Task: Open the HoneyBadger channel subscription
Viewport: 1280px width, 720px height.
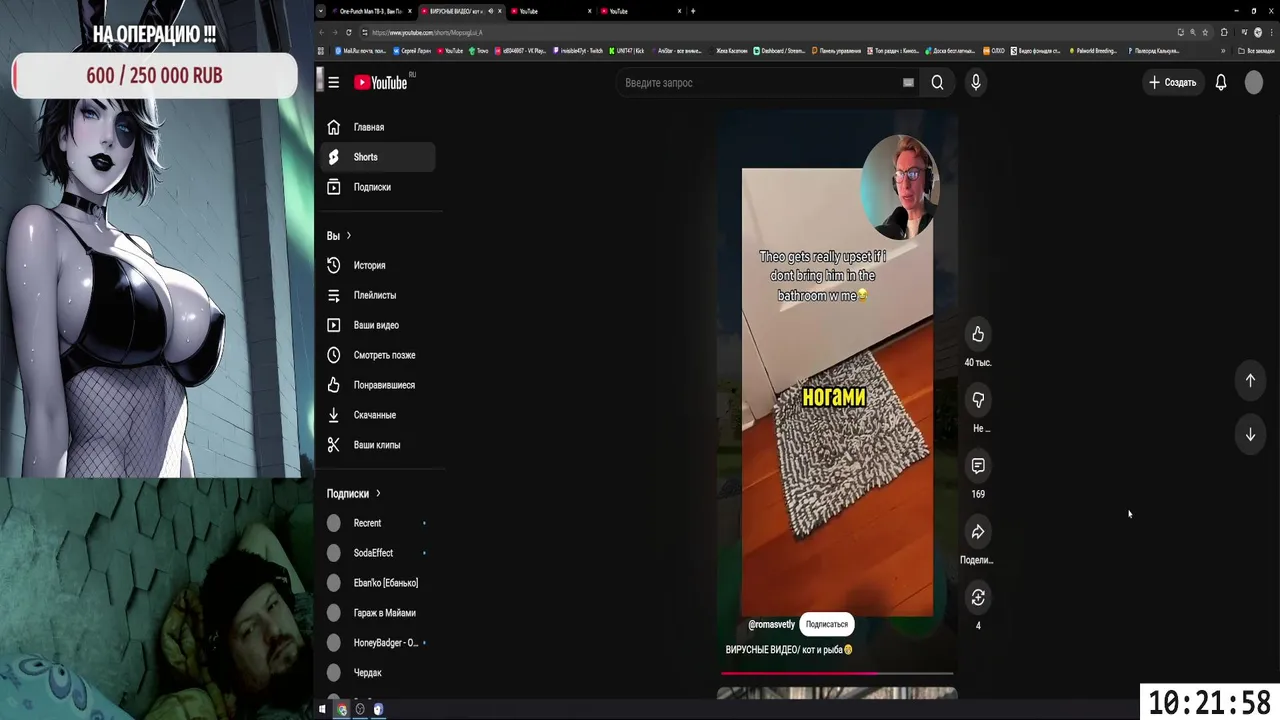Action: 378,643
